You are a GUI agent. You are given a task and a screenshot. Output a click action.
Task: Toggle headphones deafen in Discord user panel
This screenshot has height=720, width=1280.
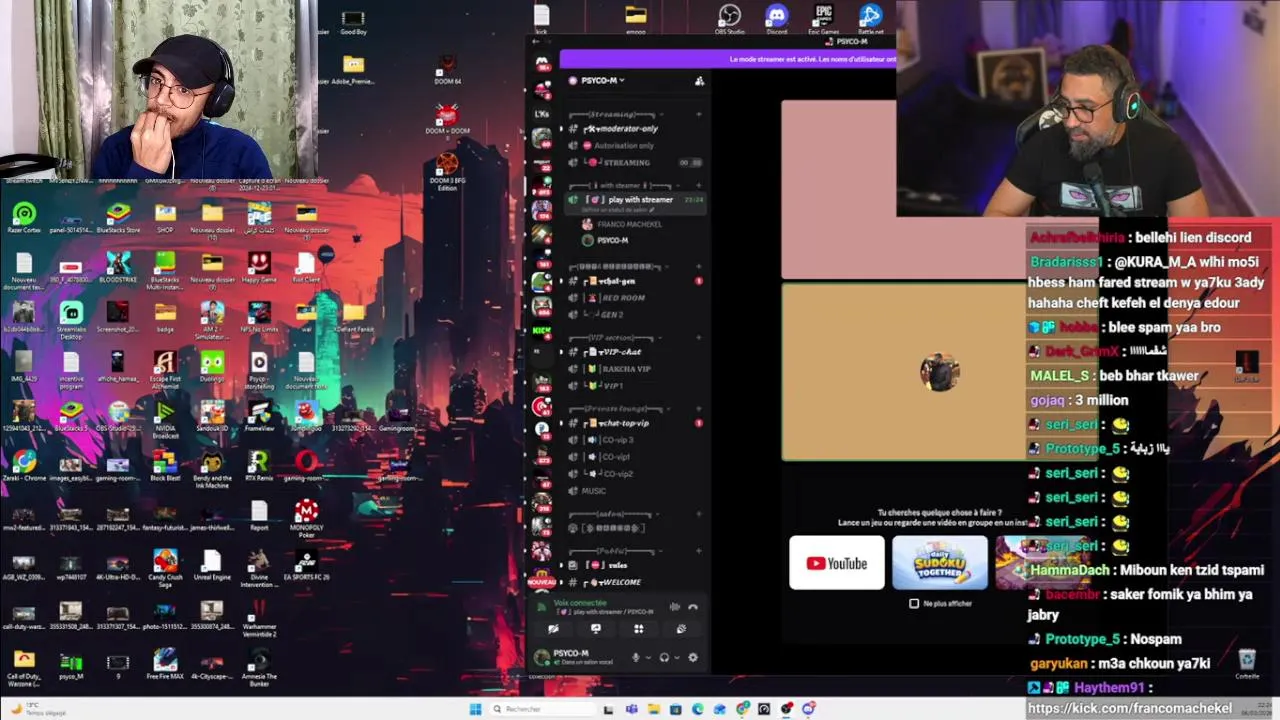point(663,657)
